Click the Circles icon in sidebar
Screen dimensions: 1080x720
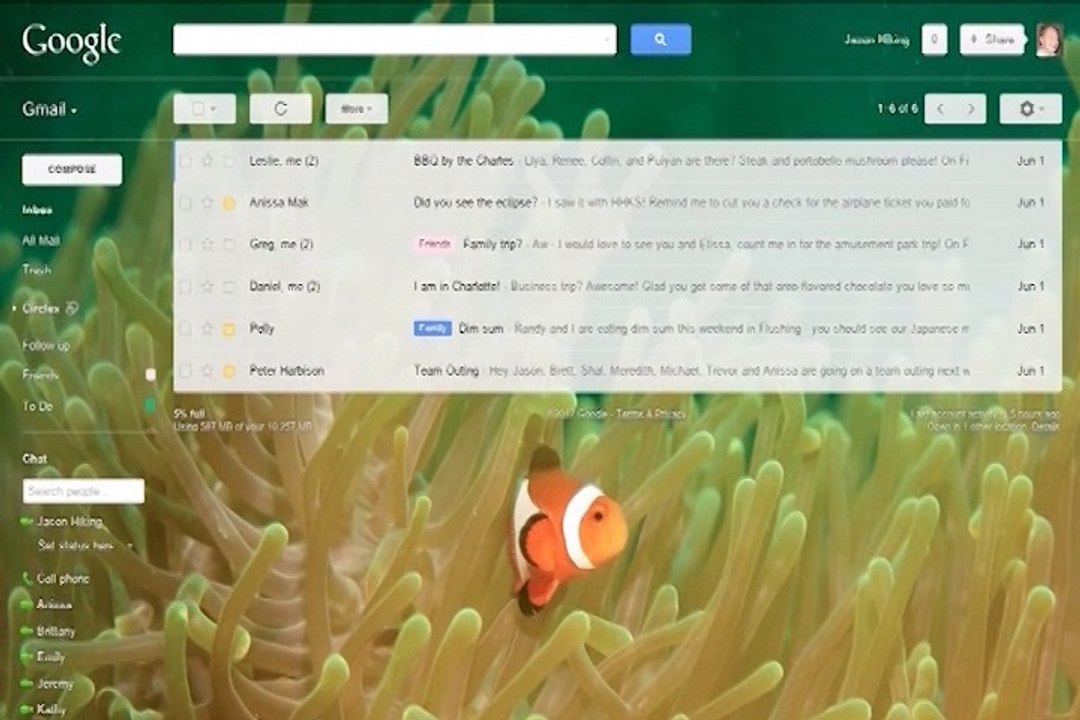tap(72, 309)
